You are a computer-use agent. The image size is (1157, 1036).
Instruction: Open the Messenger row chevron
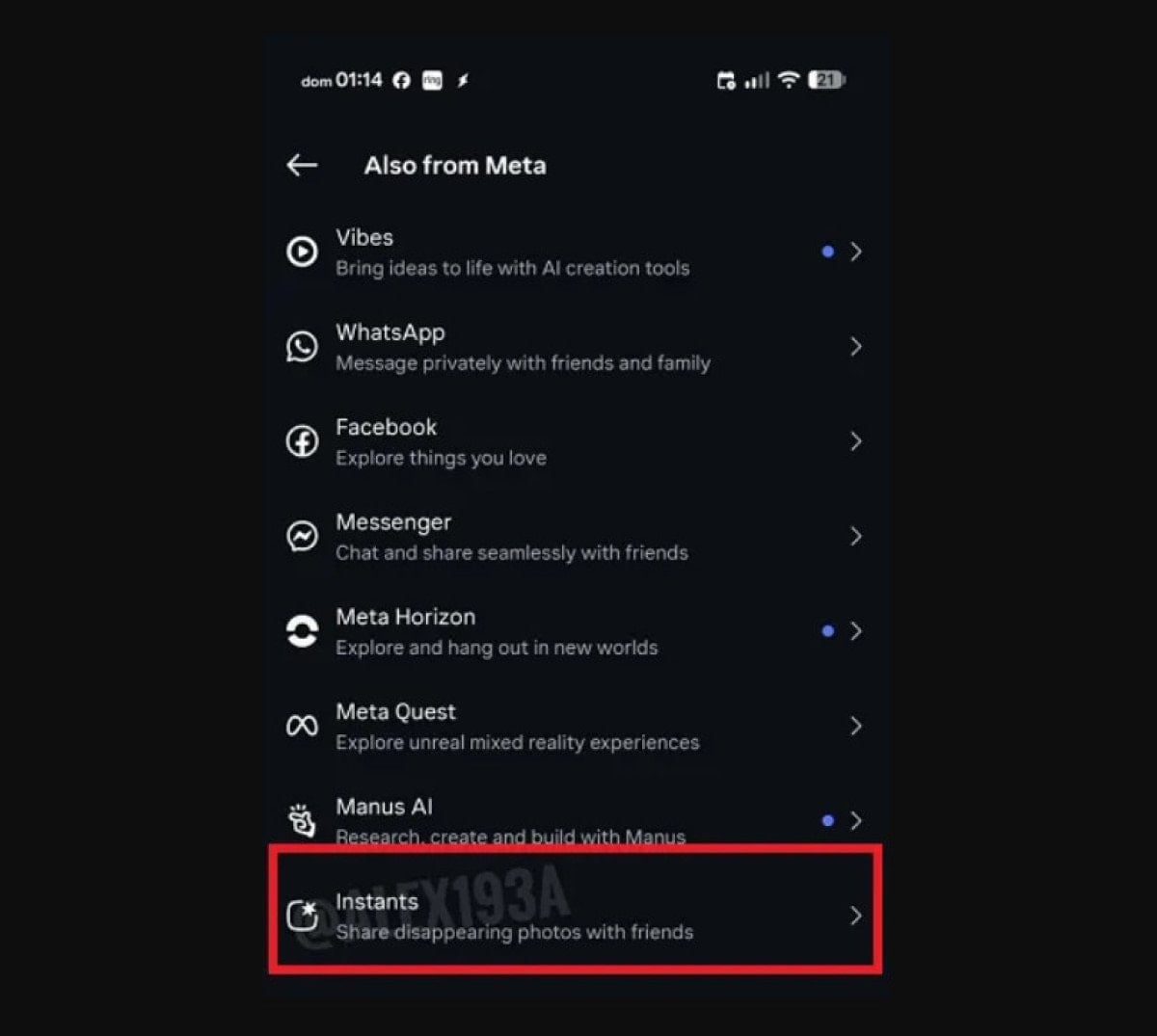[x=855, y=536]
